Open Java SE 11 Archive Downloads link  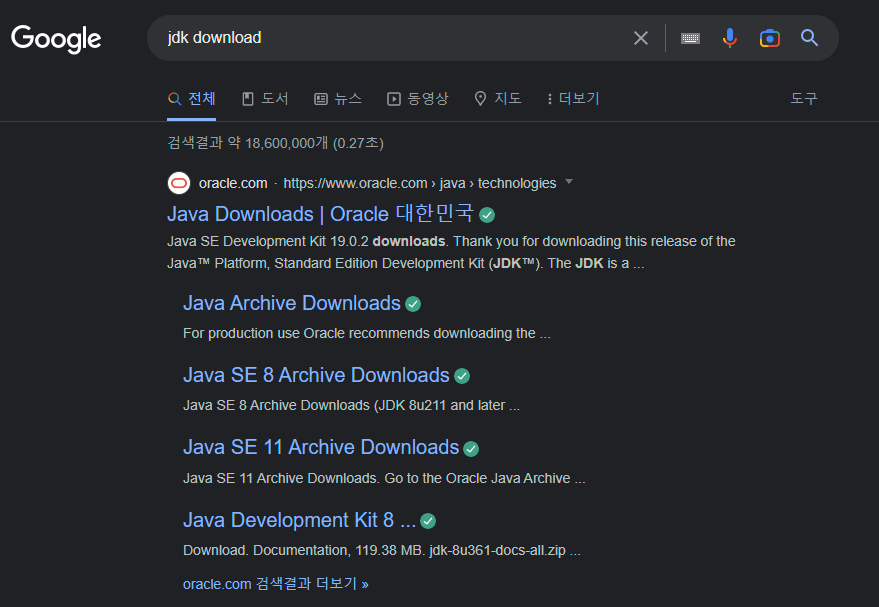pos(321,447)
